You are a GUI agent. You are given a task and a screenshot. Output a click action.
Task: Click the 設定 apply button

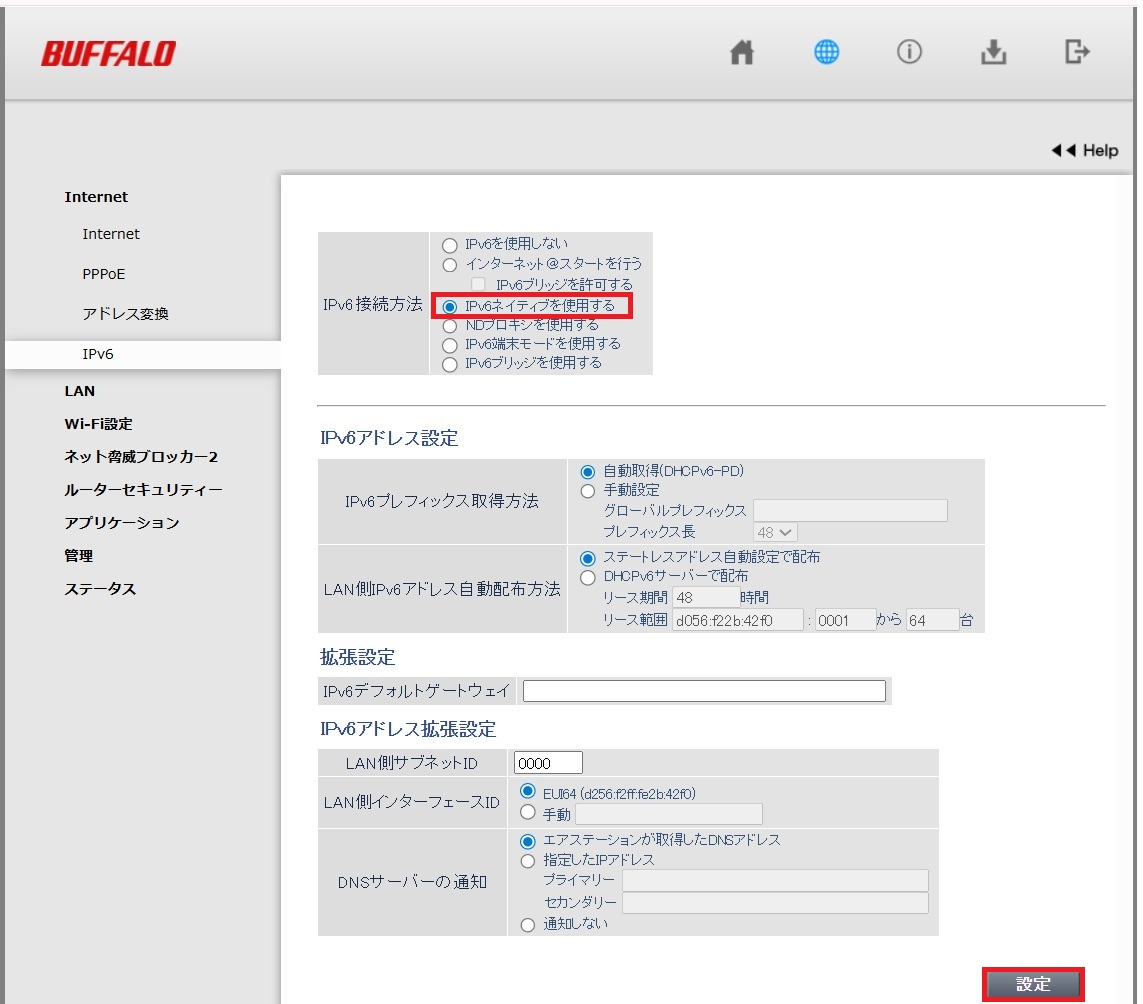1033,984
